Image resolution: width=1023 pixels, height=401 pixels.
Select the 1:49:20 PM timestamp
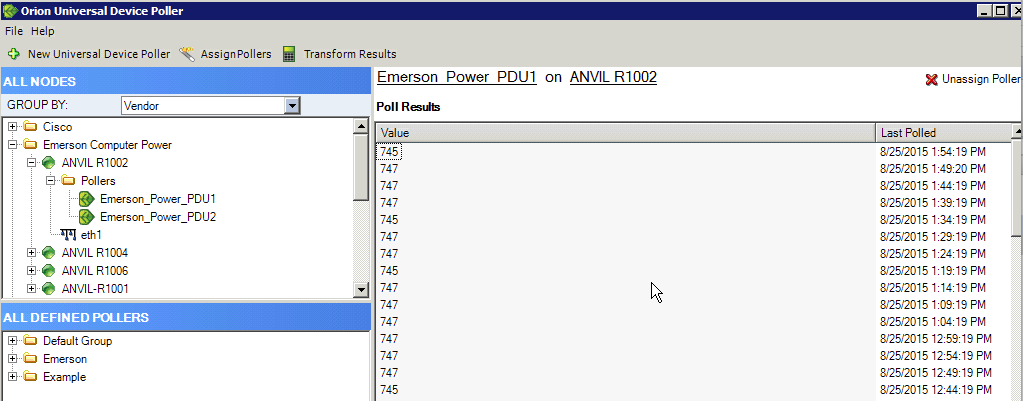pyautogui.click(x=932, y=169)
